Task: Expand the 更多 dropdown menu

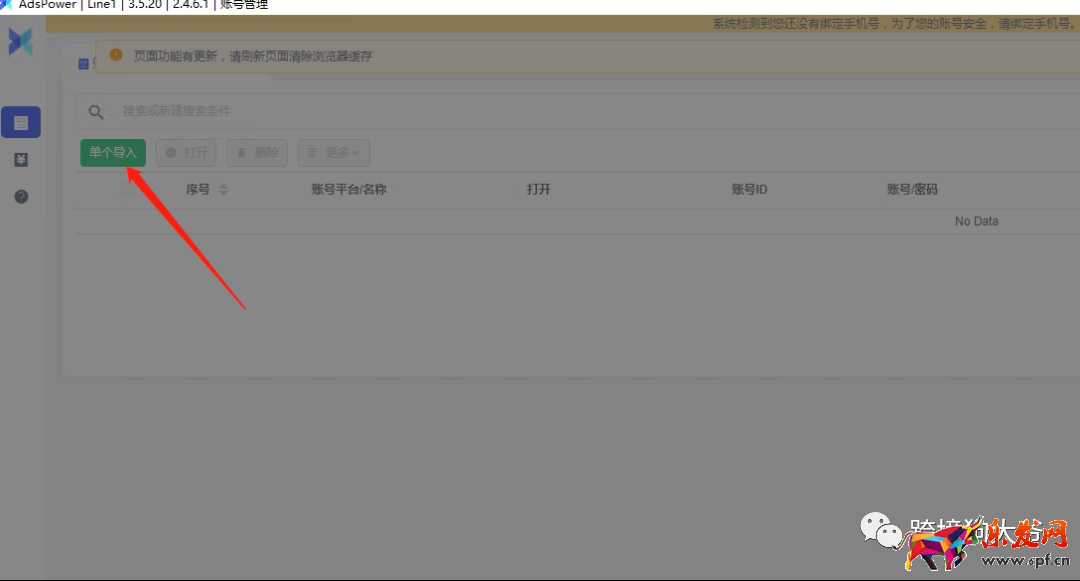Action: [x=334, y=153]
